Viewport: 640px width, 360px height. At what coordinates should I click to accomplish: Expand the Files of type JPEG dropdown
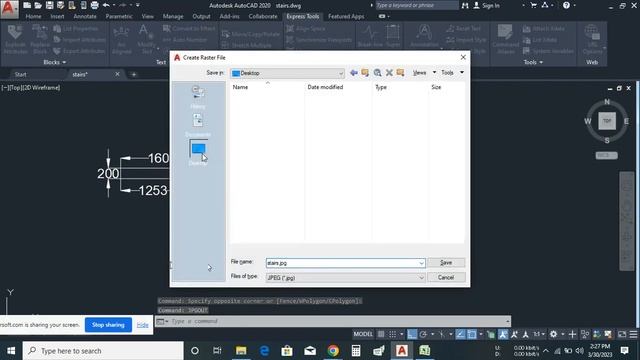click(x=421, y=278)
